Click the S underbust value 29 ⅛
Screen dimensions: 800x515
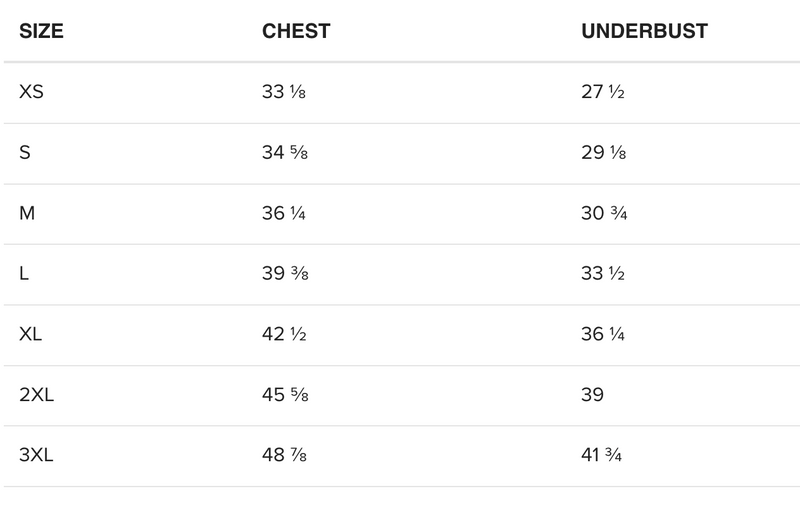click(604, 153)
